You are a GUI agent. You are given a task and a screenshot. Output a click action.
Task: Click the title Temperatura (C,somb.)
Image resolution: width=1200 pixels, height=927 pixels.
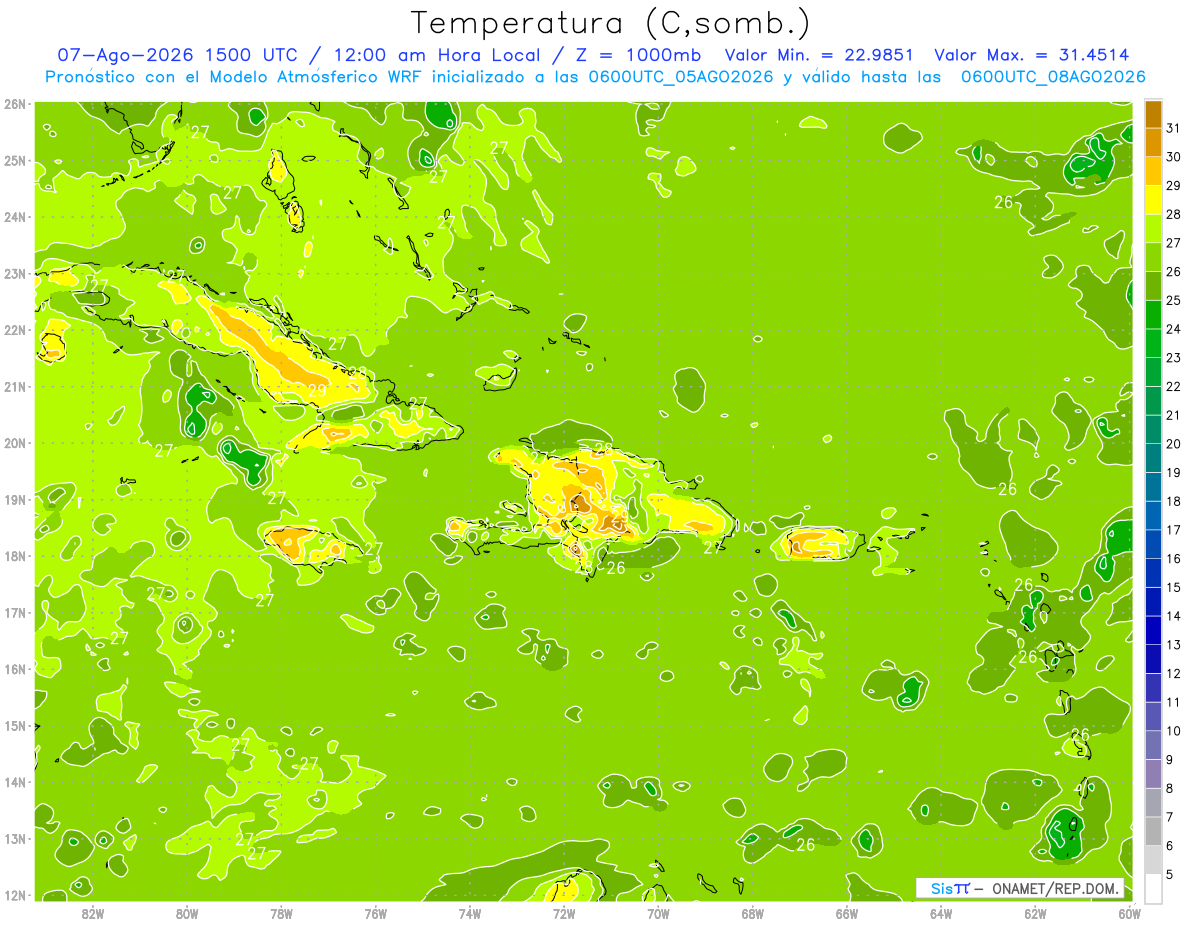click(x=611, y=22)
